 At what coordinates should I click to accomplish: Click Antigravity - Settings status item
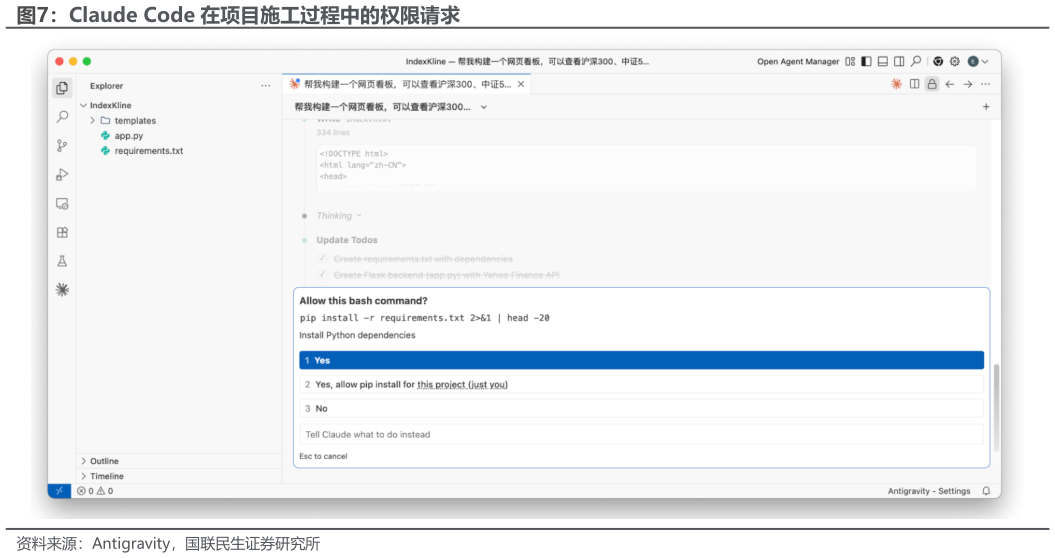tap(929, 491)
